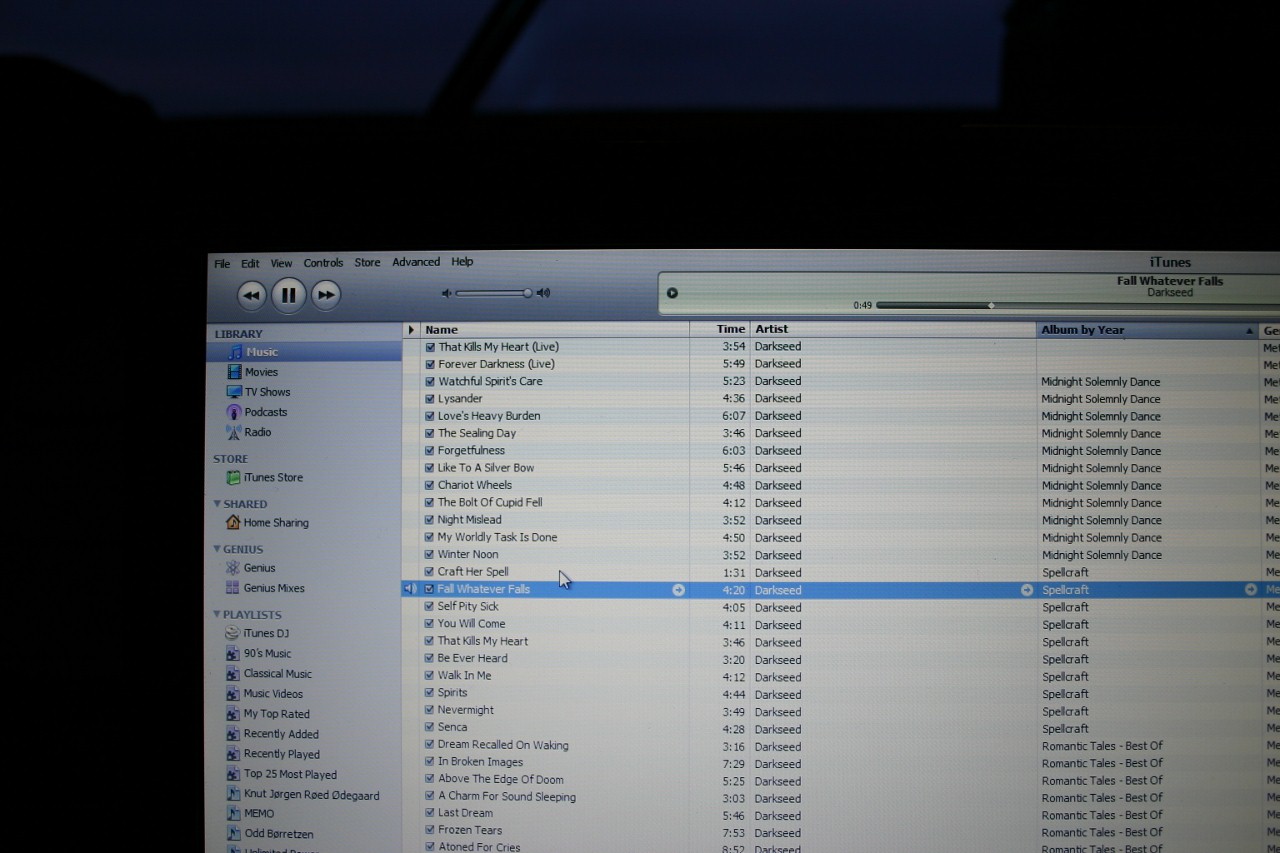This screenshot has width=1280, height=853.
Task: Click the low volume speaker icon
Action: (x=447, y=293)
